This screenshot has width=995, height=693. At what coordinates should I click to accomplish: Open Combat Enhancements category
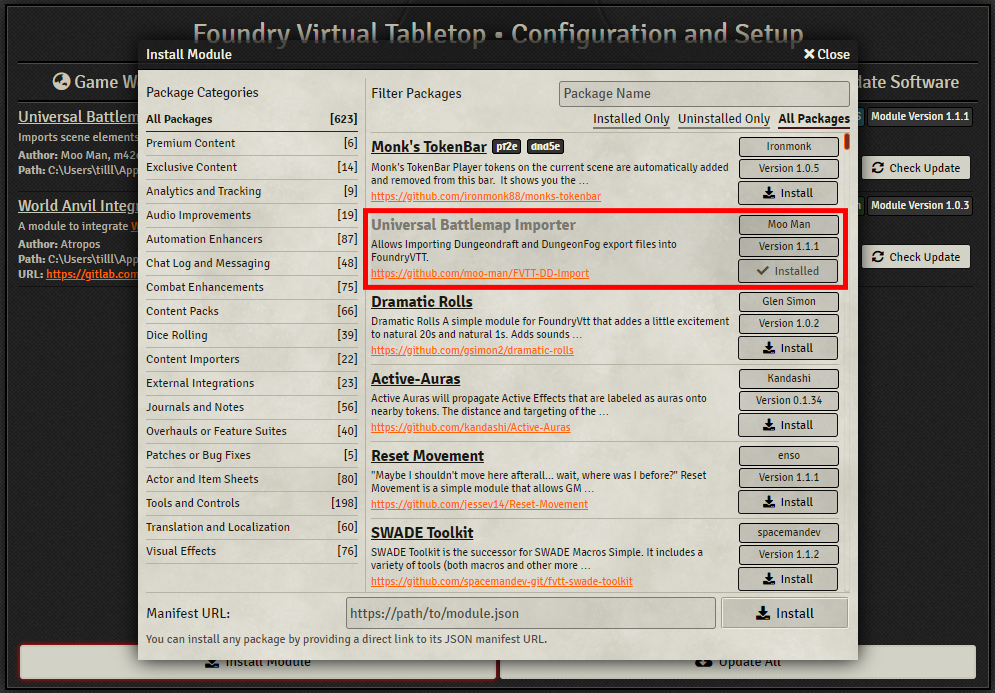[251, 287]
